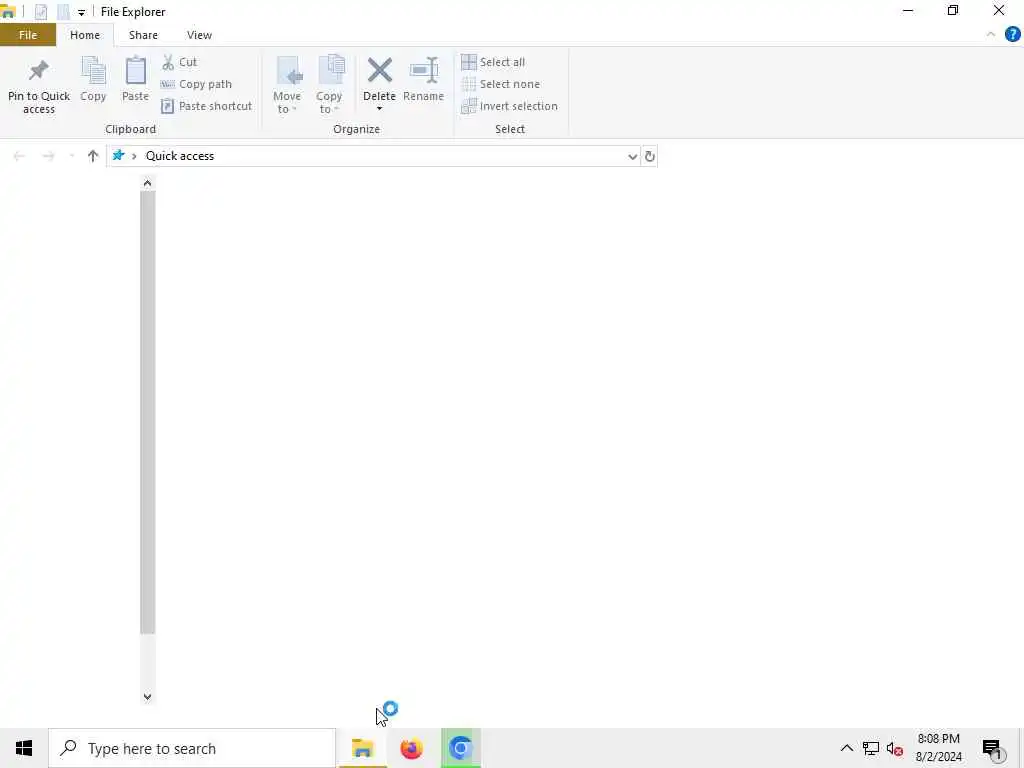Open File Explorer from the taskbar
This screenshot has width=1024, height=768.
click(362, 748)
